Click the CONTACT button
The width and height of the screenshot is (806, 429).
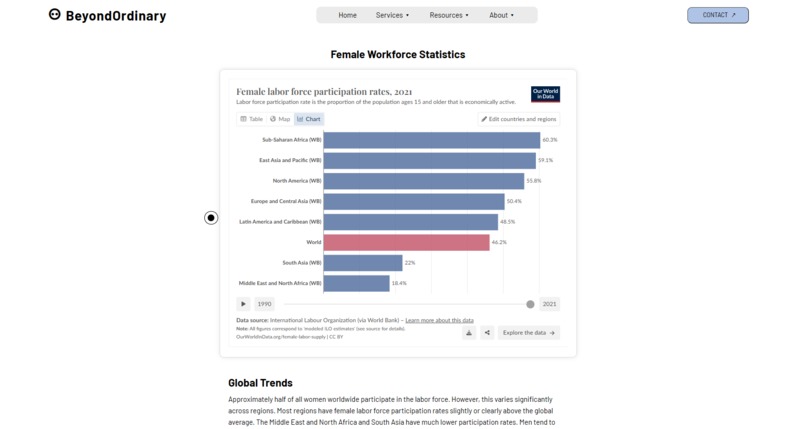click(718, 15)
